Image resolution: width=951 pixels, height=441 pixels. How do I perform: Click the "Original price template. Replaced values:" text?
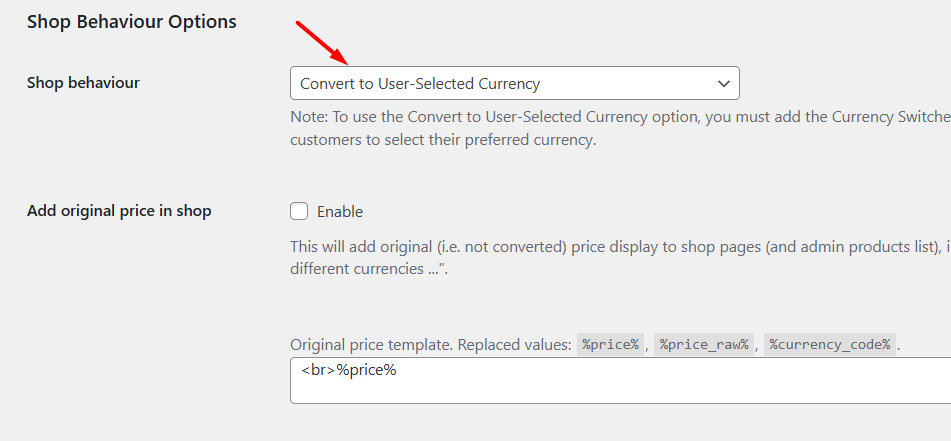431,344
